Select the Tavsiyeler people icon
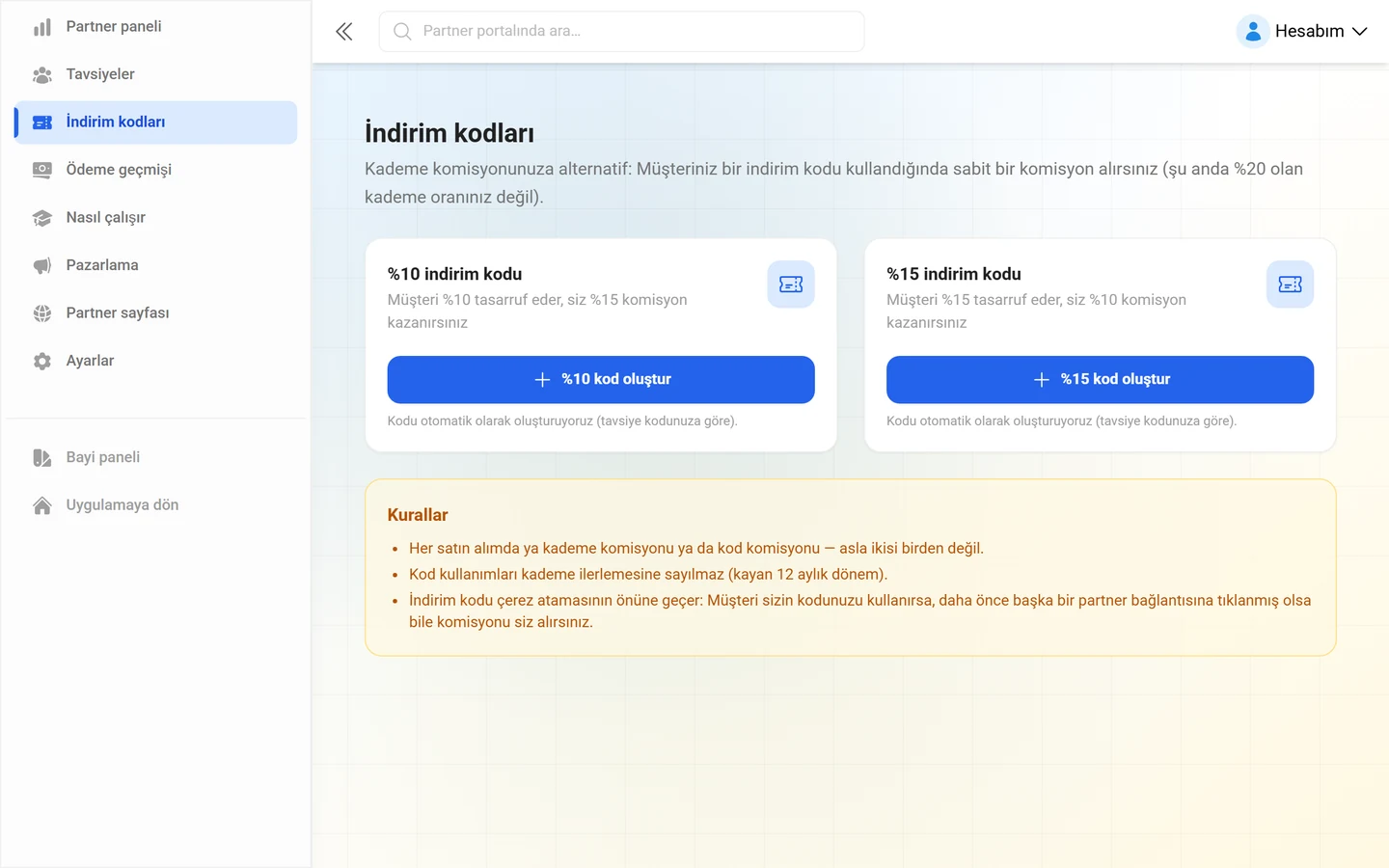The width and height of the screenshot is (1389, 868). click(x=42, y=74)
